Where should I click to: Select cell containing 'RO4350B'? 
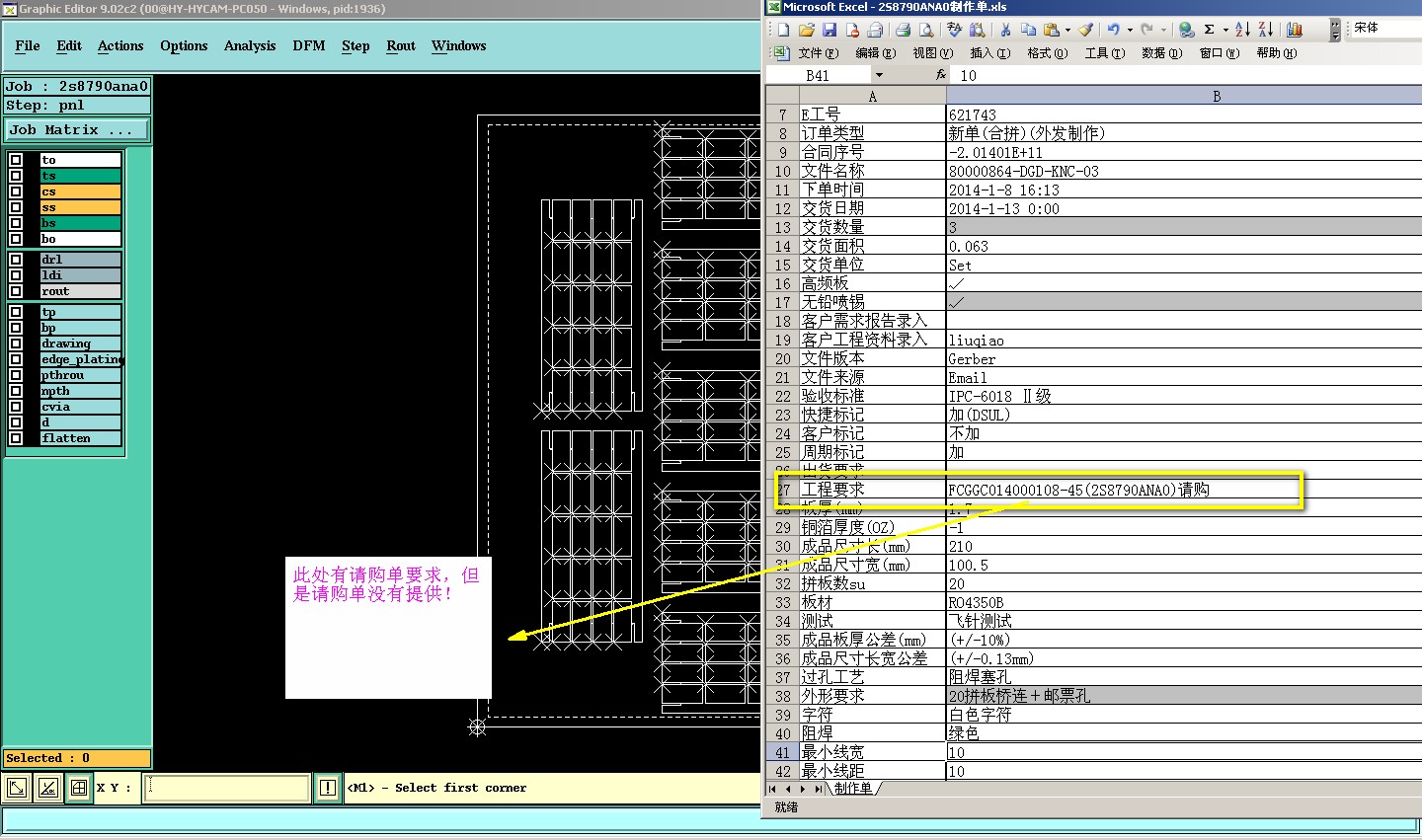[x=1184, y=602]
